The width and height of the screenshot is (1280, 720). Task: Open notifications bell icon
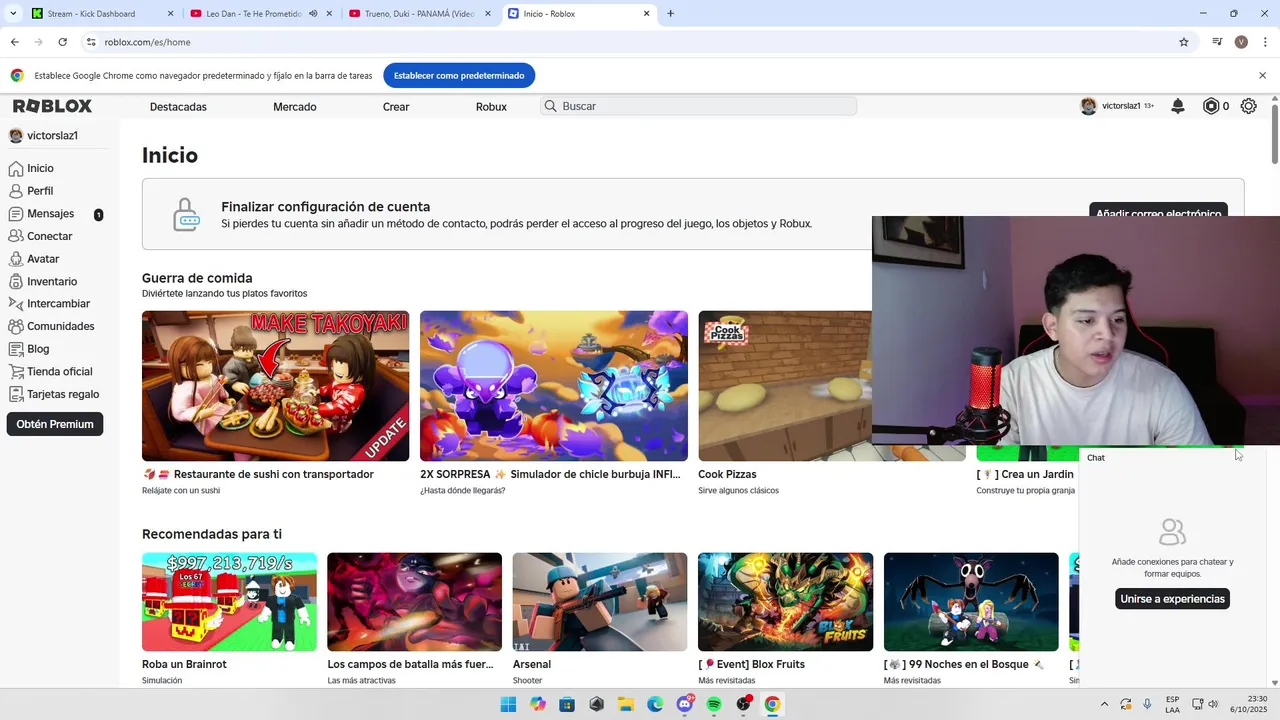[1178, 106]
